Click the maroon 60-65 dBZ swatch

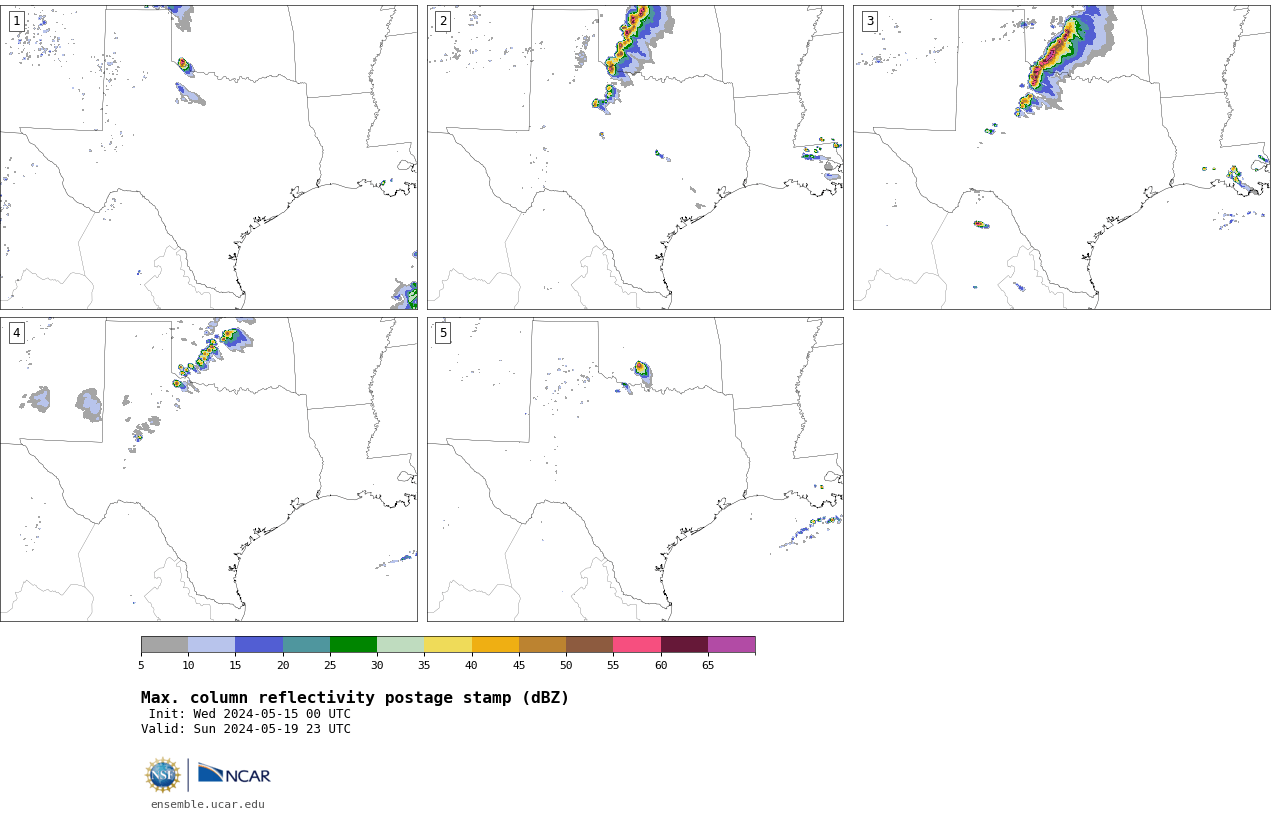684,644
